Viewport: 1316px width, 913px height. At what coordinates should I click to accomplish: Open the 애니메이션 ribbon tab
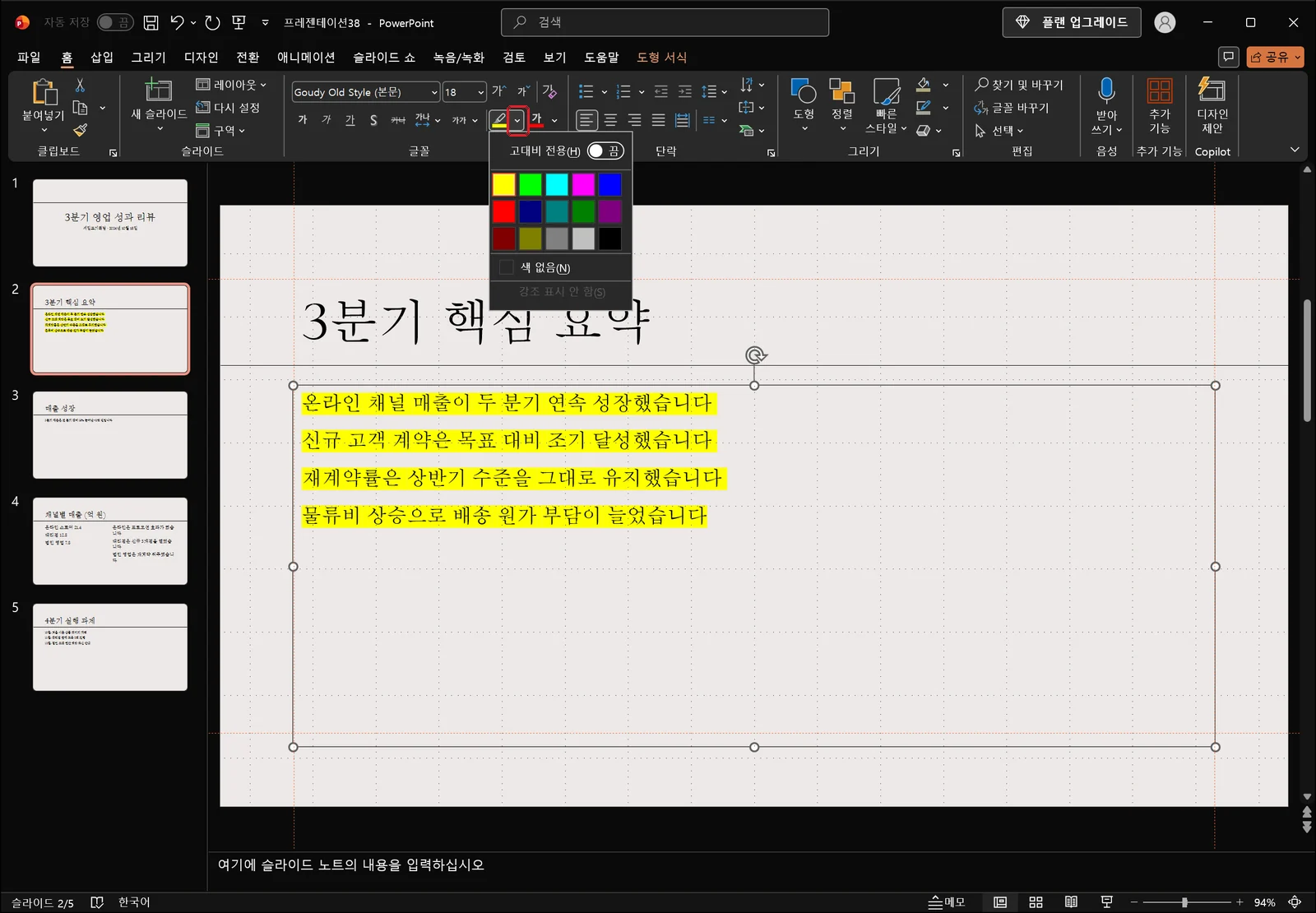coord(306,57)
